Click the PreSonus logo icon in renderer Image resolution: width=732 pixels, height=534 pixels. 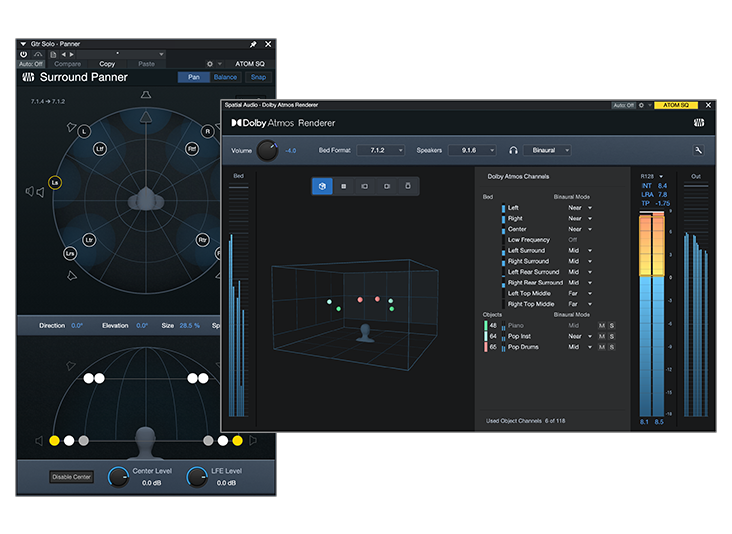pyautogui.click(x=700, y=123)
